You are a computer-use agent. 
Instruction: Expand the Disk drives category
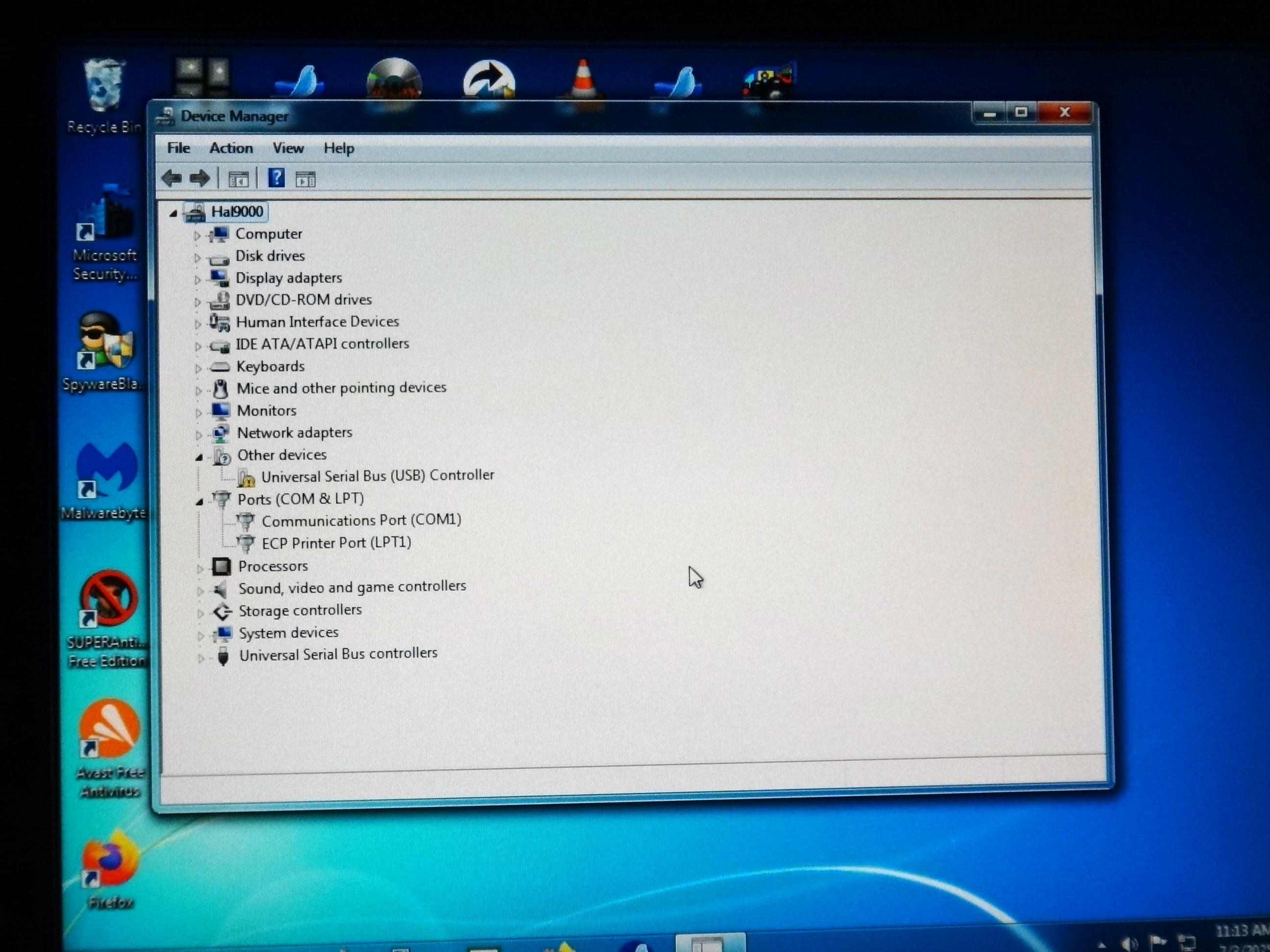click(197, 258)
